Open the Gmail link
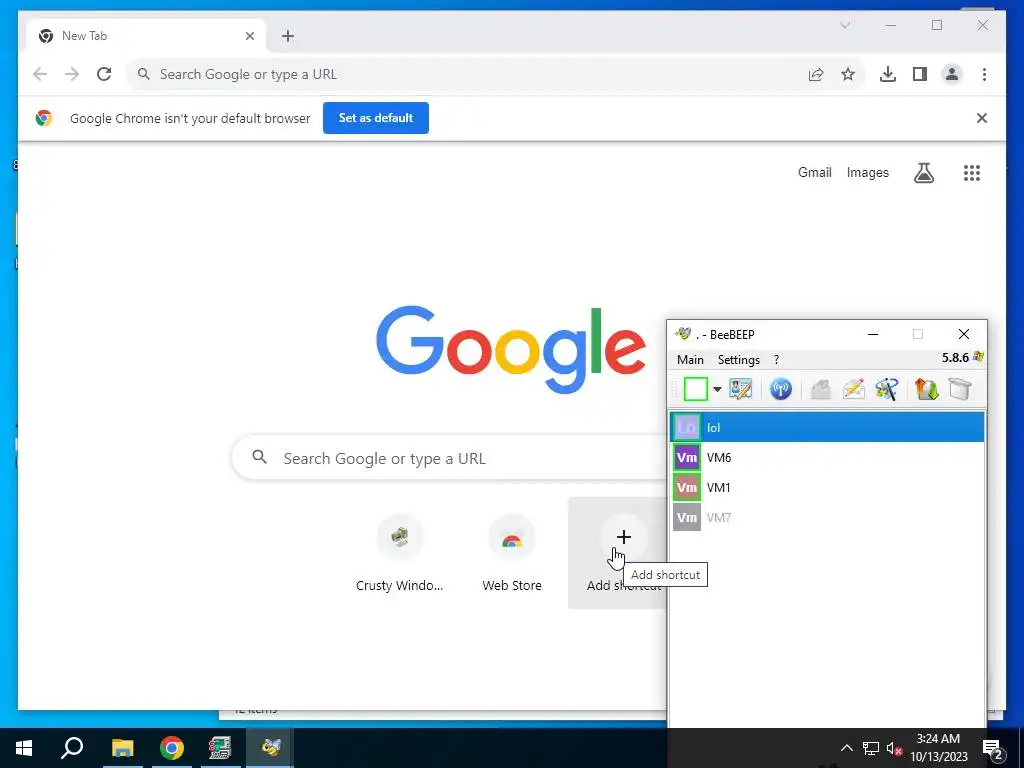Image resolution: width=1024 pixels, height=768 pixels. click(814, 172)
